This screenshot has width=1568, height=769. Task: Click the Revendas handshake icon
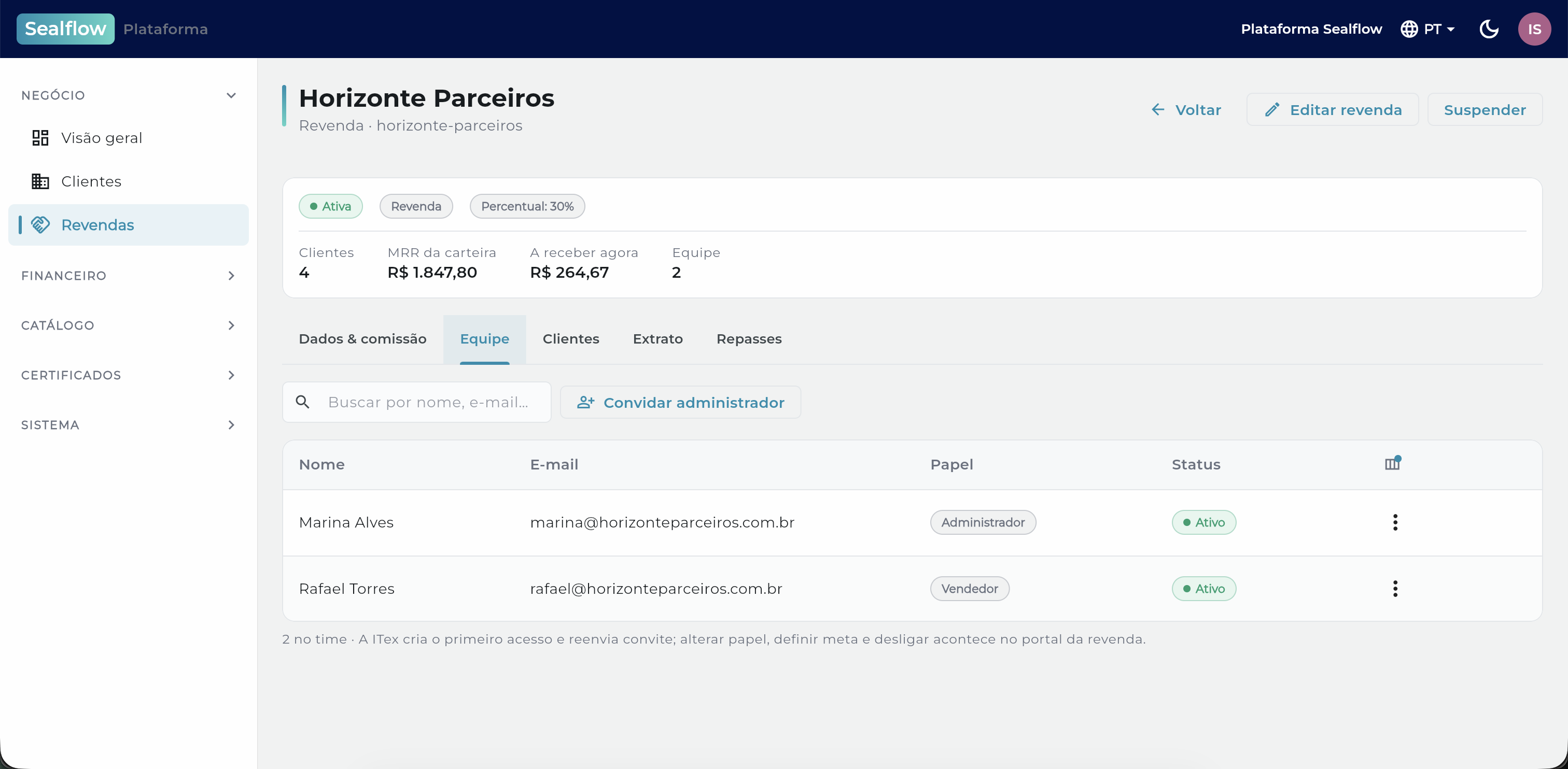point(40,224)
